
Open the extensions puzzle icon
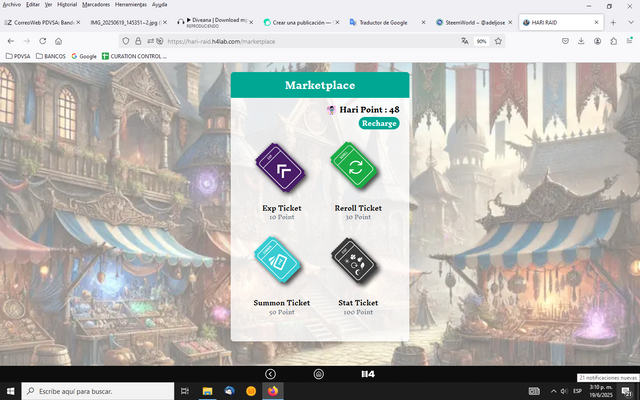[613, 41]
